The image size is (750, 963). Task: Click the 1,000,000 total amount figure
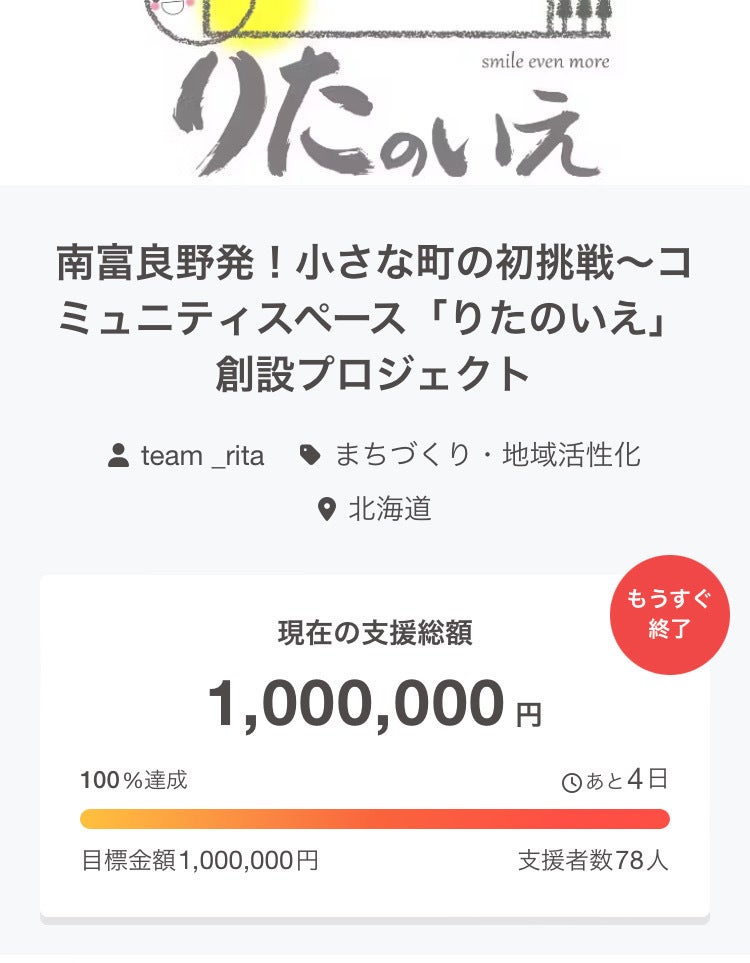pos(356,704)
